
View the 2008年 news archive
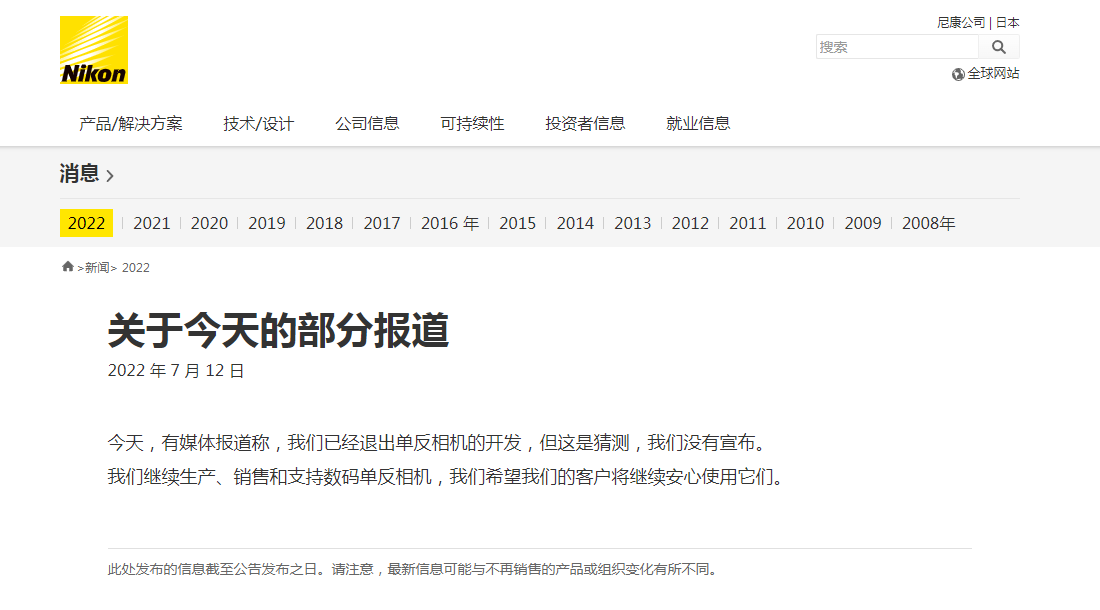[x=928, y=223]
